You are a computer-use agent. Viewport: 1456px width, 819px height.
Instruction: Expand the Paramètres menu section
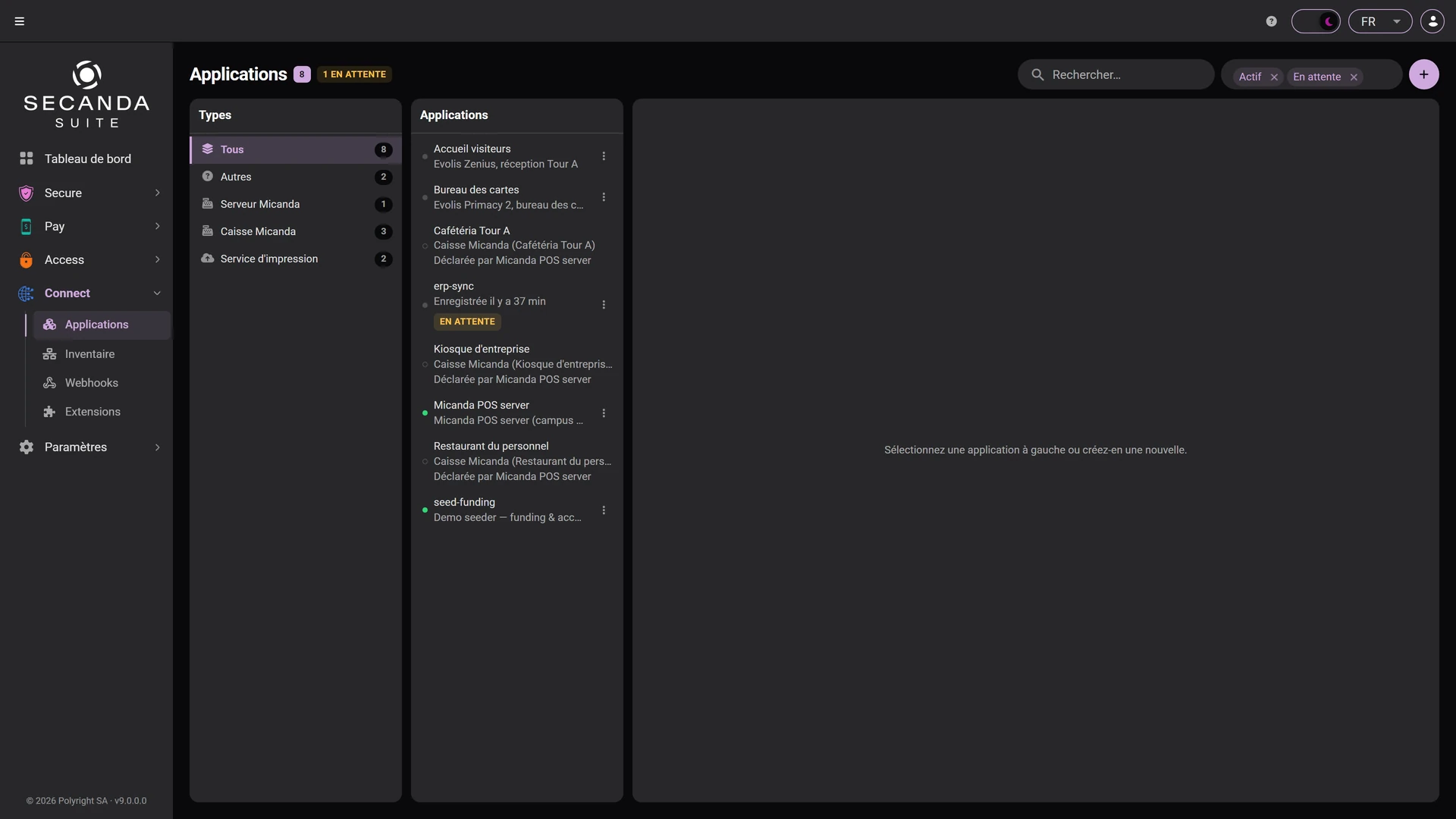(87, 447)
